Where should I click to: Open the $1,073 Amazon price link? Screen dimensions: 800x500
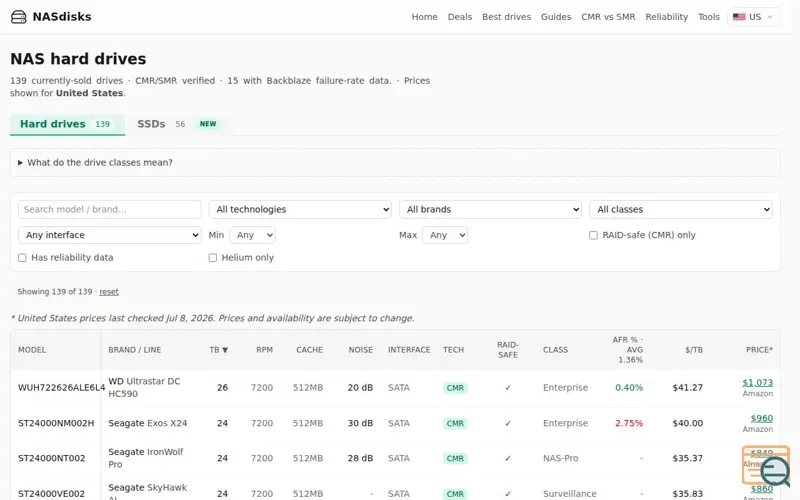point(758,383)
